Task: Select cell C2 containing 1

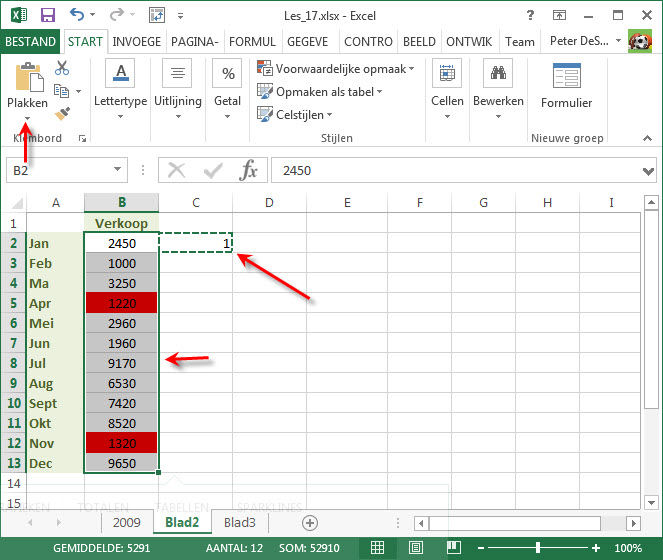Action: point(196,243)
